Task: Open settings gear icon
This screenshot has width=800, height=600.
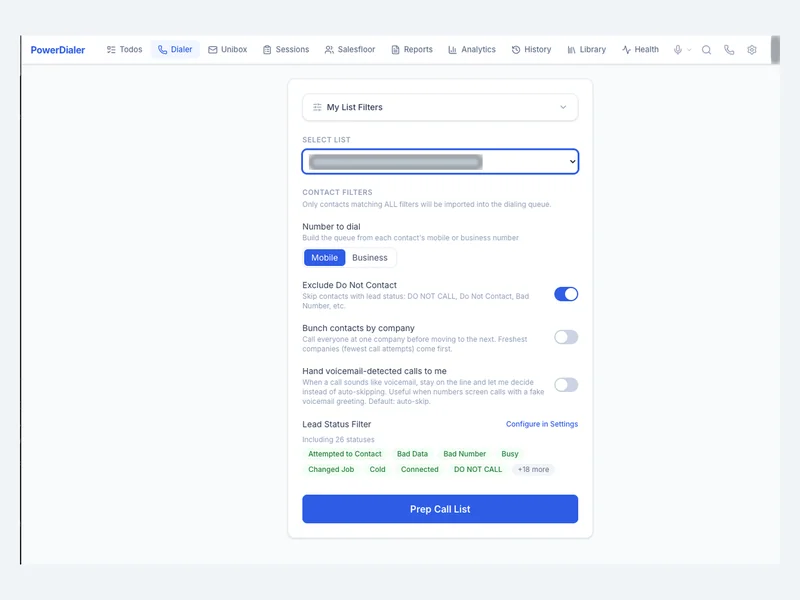Action: tap(752, 50)
